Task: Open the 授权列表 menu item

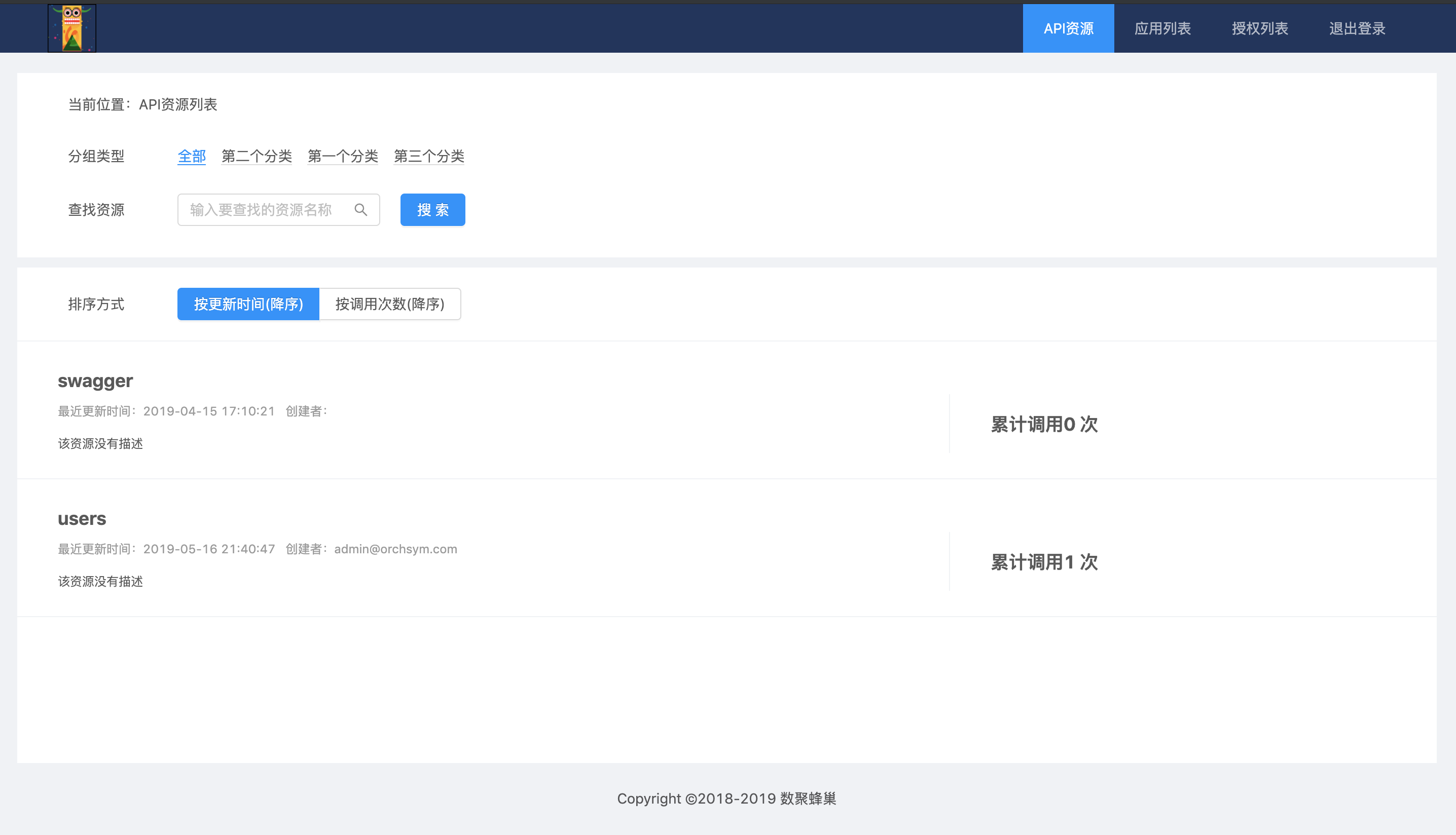Action: [1260, 28]
